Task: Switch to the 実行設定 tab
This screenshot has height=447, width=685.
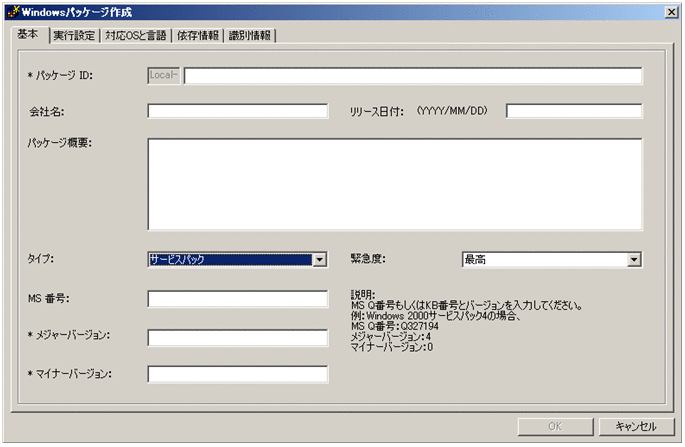Action: tap(74, 36)
